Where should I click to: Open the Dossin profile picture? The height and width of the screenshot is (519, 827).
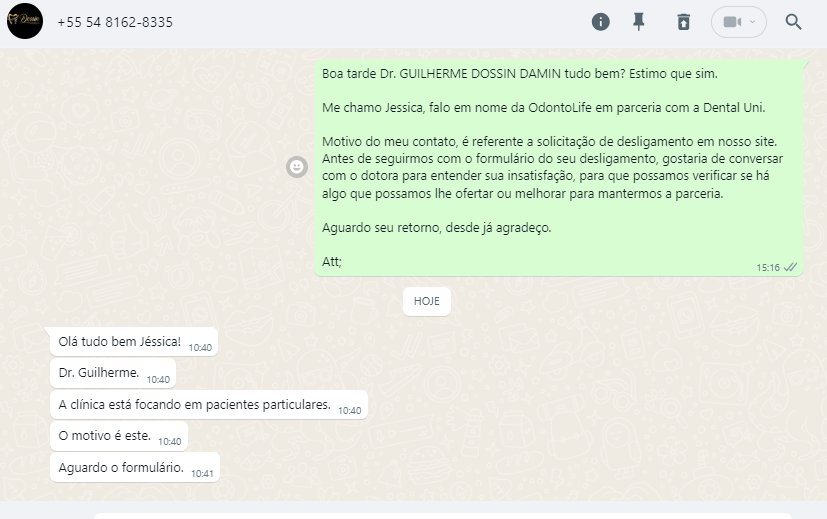coord(25,21)
